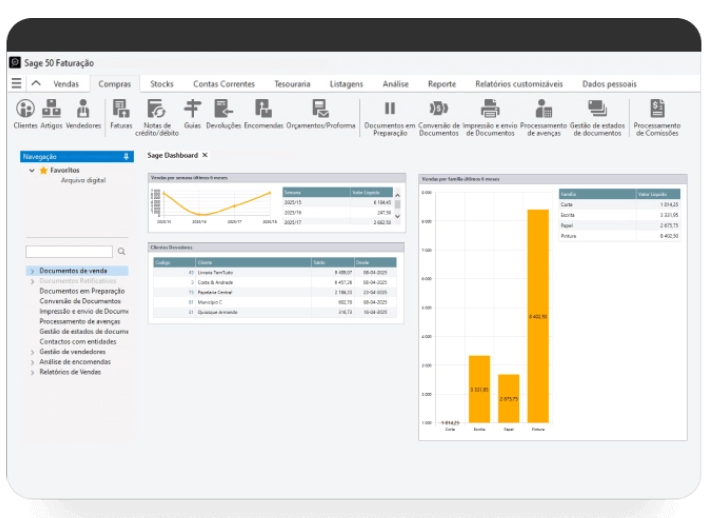The image size is (708, 518).
Task: Click the Artigos ribbon icon
Action: [51, 109]
